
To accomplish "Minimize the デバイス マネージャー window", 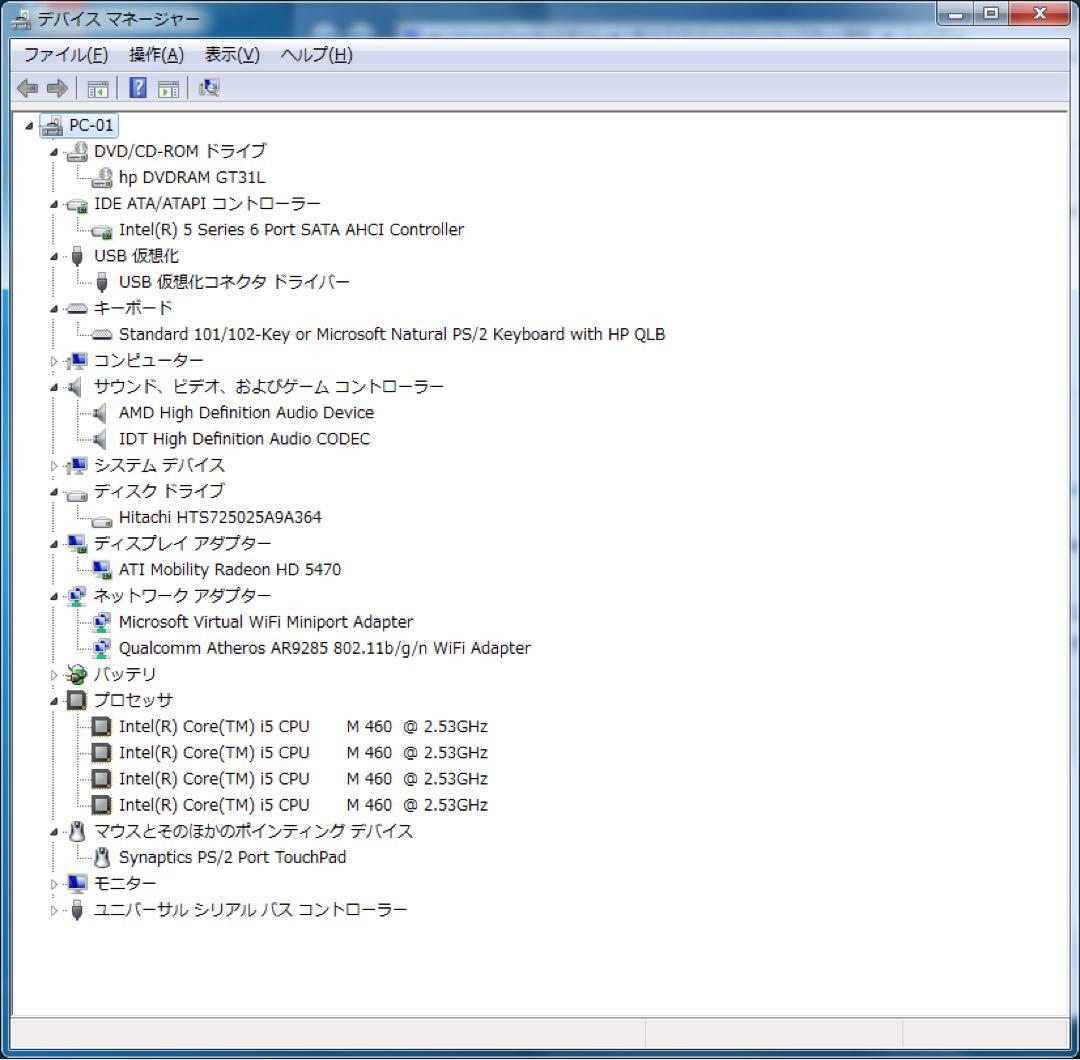I will coord(955,14).
